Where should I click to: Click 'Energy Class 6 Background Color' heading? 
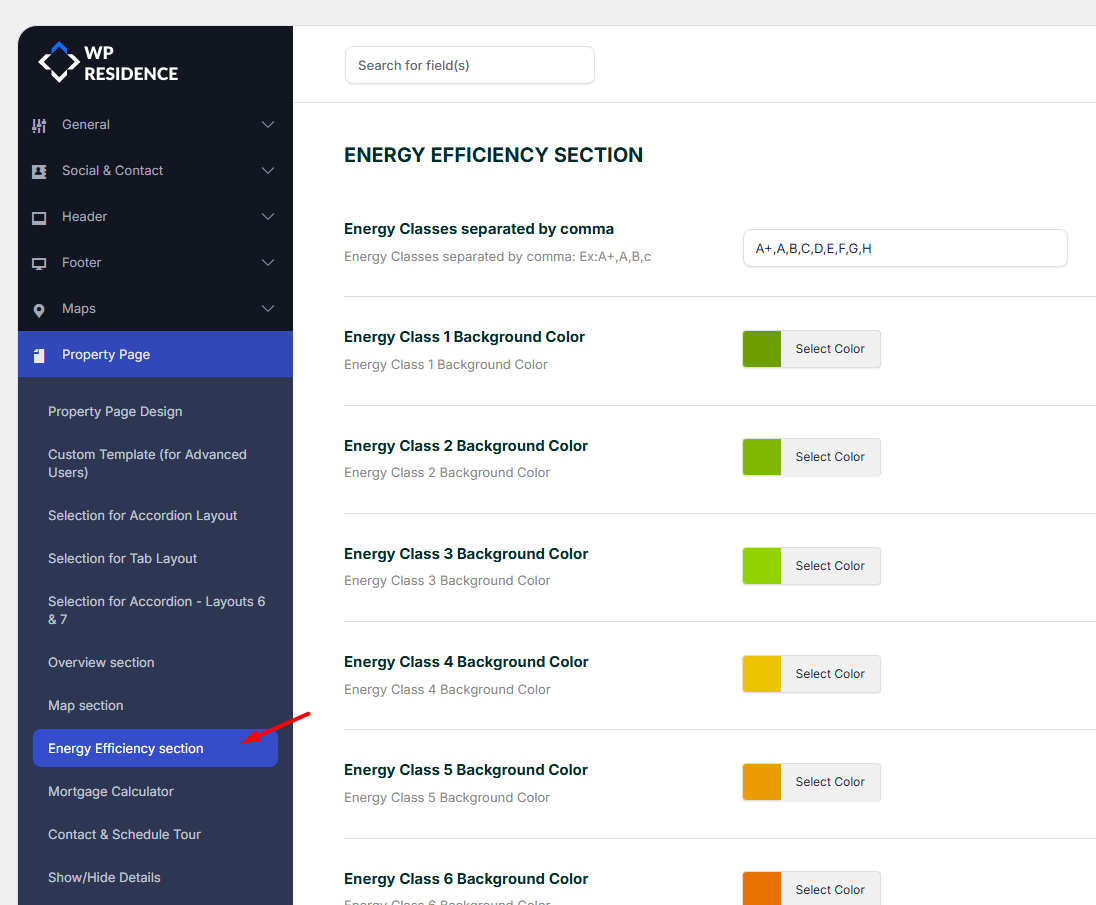466,879
